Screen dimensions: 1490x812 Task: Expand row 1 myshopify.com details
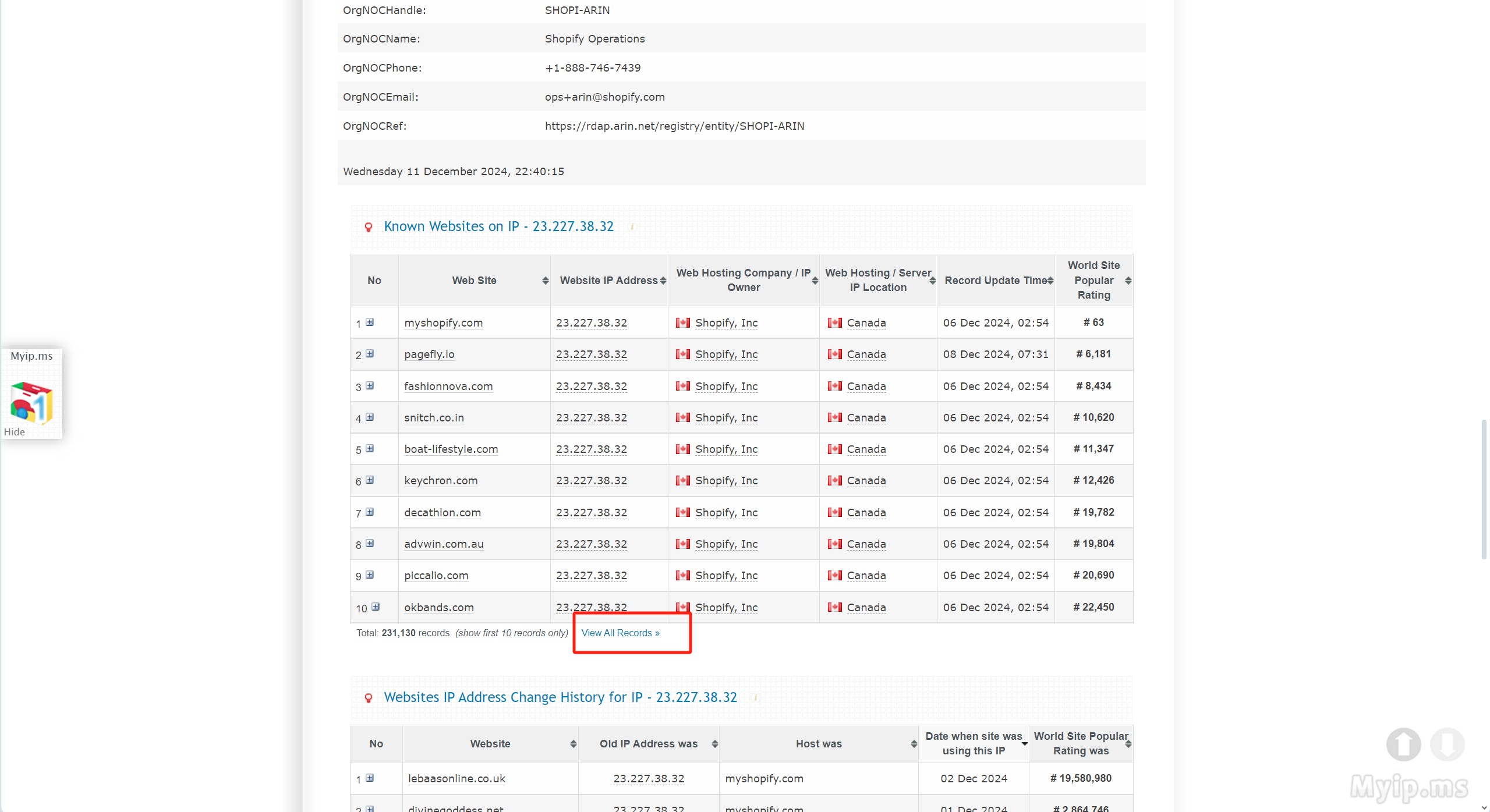(x=370, y=322)
